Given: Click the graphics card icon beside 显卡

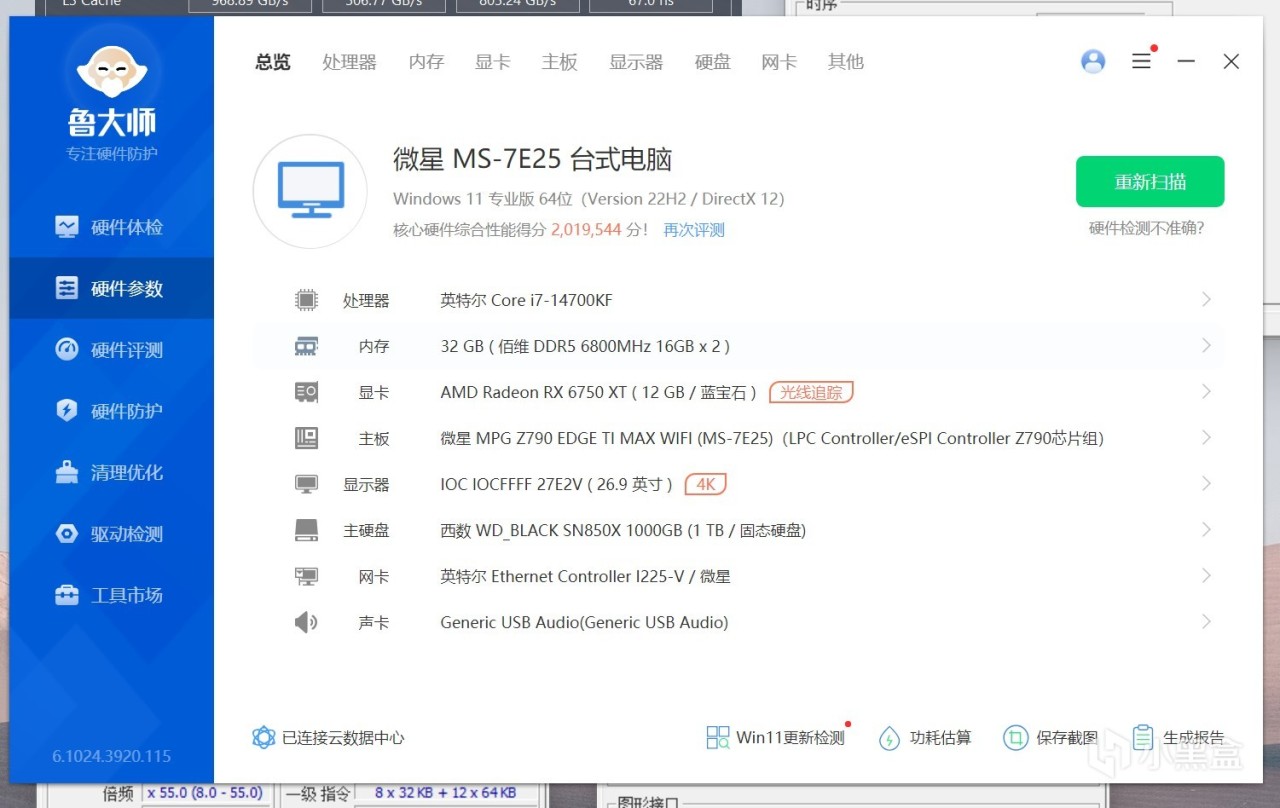Looking at the screenshot, I should click(x=306, y=392).
